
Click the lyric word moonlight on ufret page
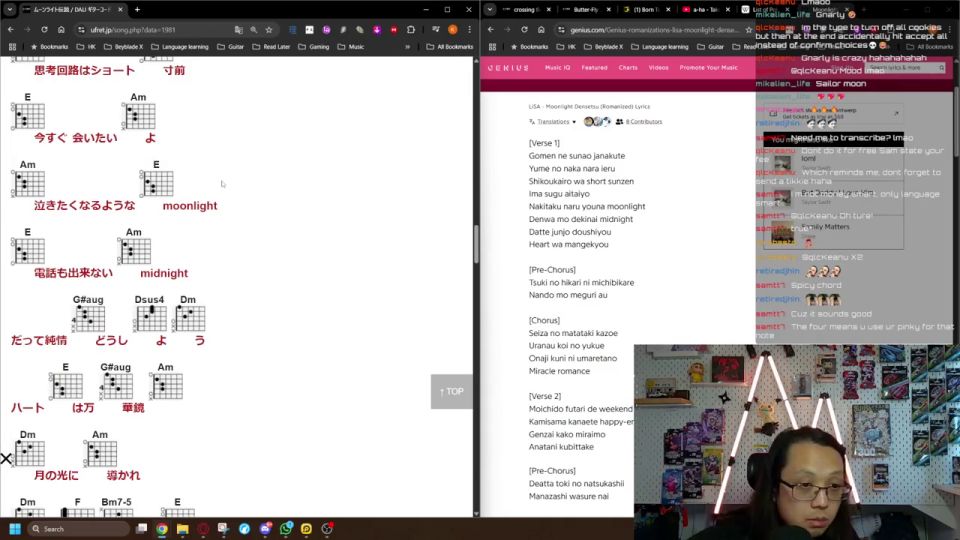coord(190,206)
